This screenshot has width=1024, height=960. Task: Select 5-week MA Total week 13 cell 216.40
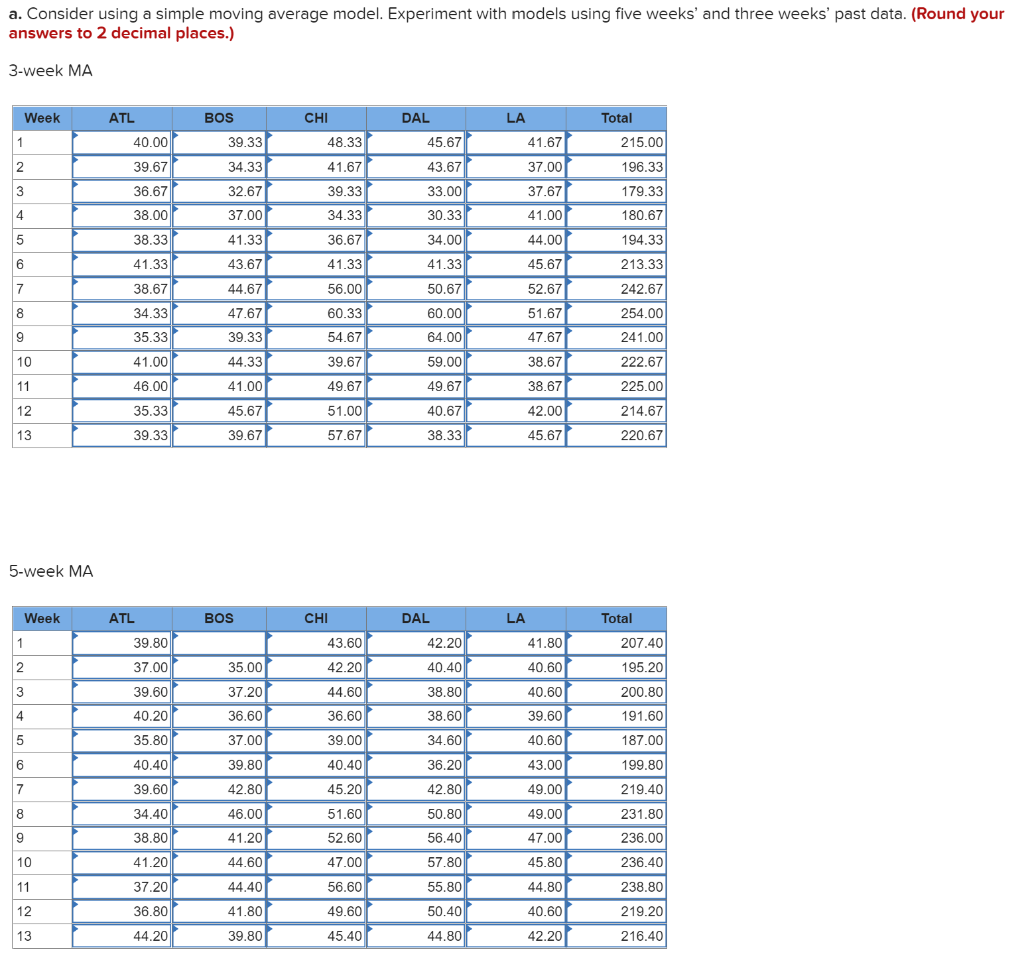coord(616,936)
